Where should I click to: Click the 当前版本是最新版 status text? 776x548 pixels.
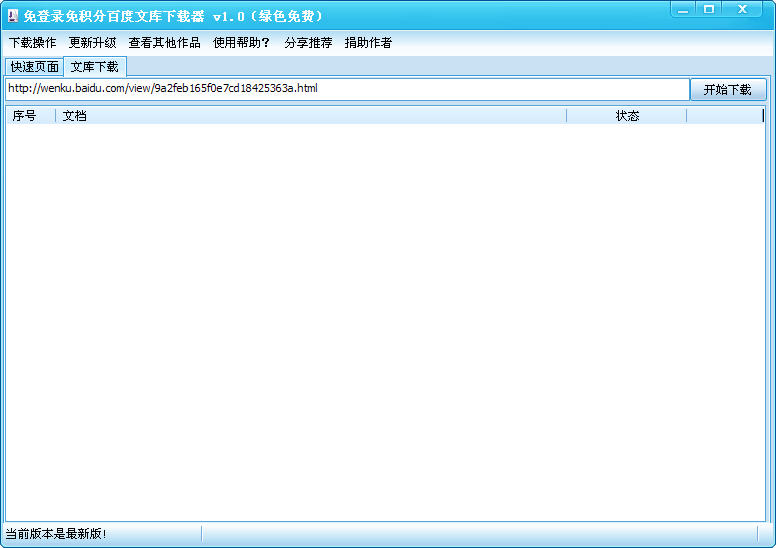(x=56, y=534)
